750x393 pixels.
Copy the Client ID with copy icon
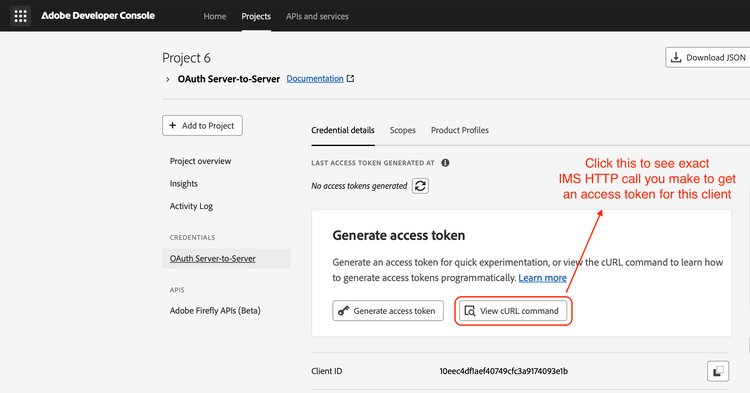click(718, 371)
